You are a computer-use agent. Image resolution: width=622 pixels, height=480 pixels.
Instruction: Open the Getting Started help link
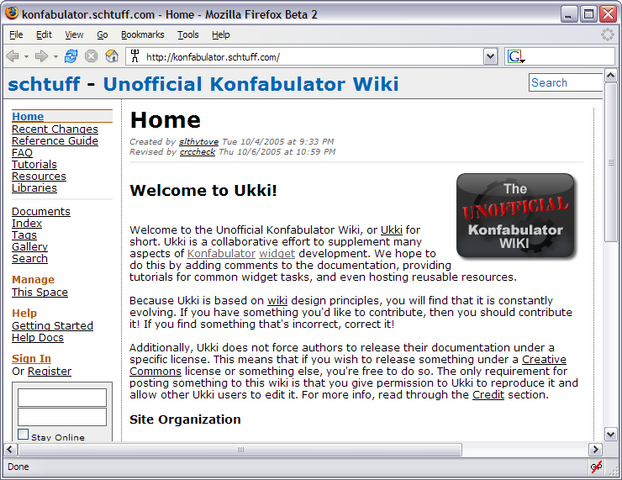click(52, 326)
